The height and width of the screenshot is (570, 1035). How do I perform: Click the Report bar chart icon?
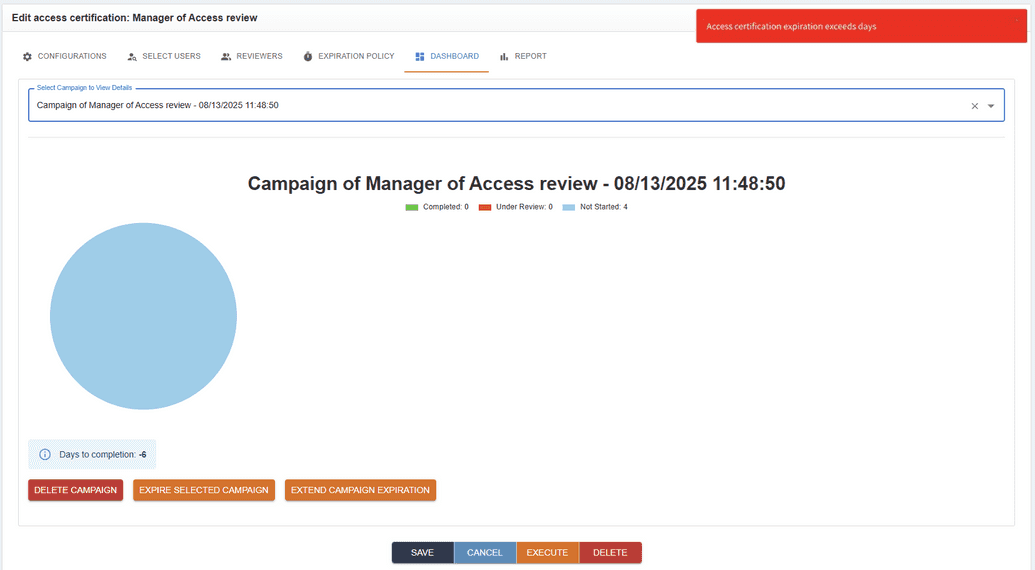pyautogui.click(x=504, y=57)
